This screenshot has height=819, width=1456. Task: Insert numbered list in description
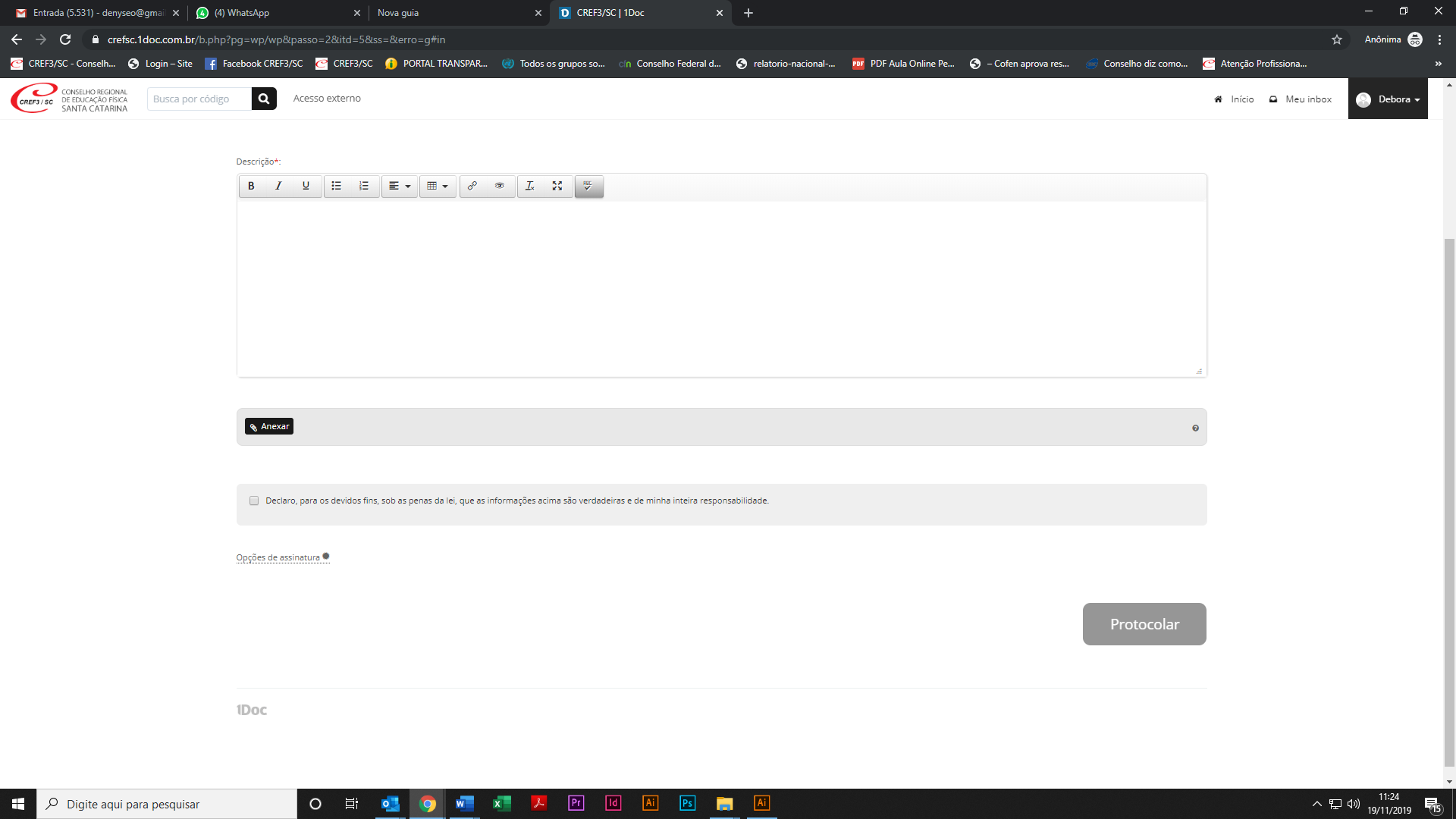tap(364, 186)
